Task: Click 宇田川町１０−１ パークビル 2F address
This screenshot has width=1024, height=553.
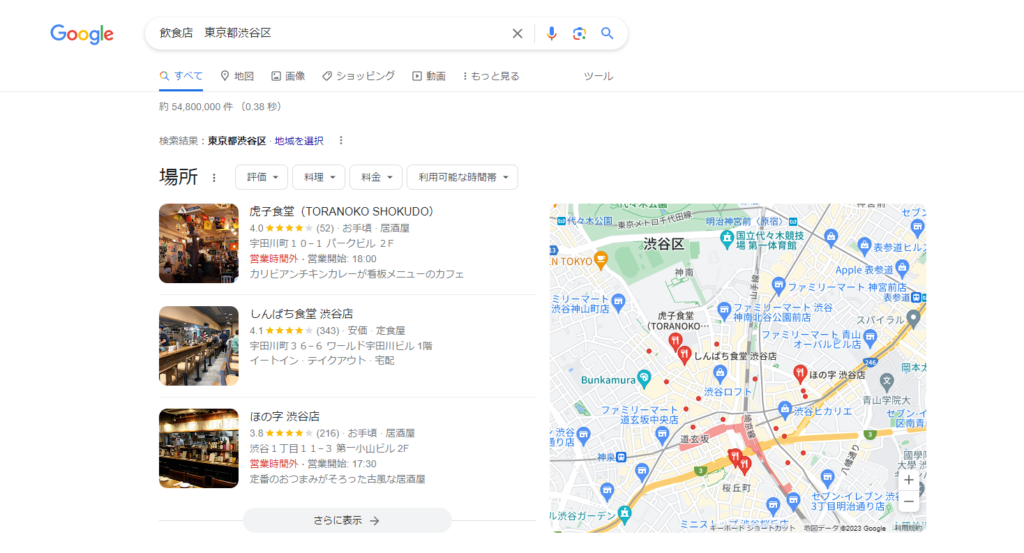Action: click(322, 244)
